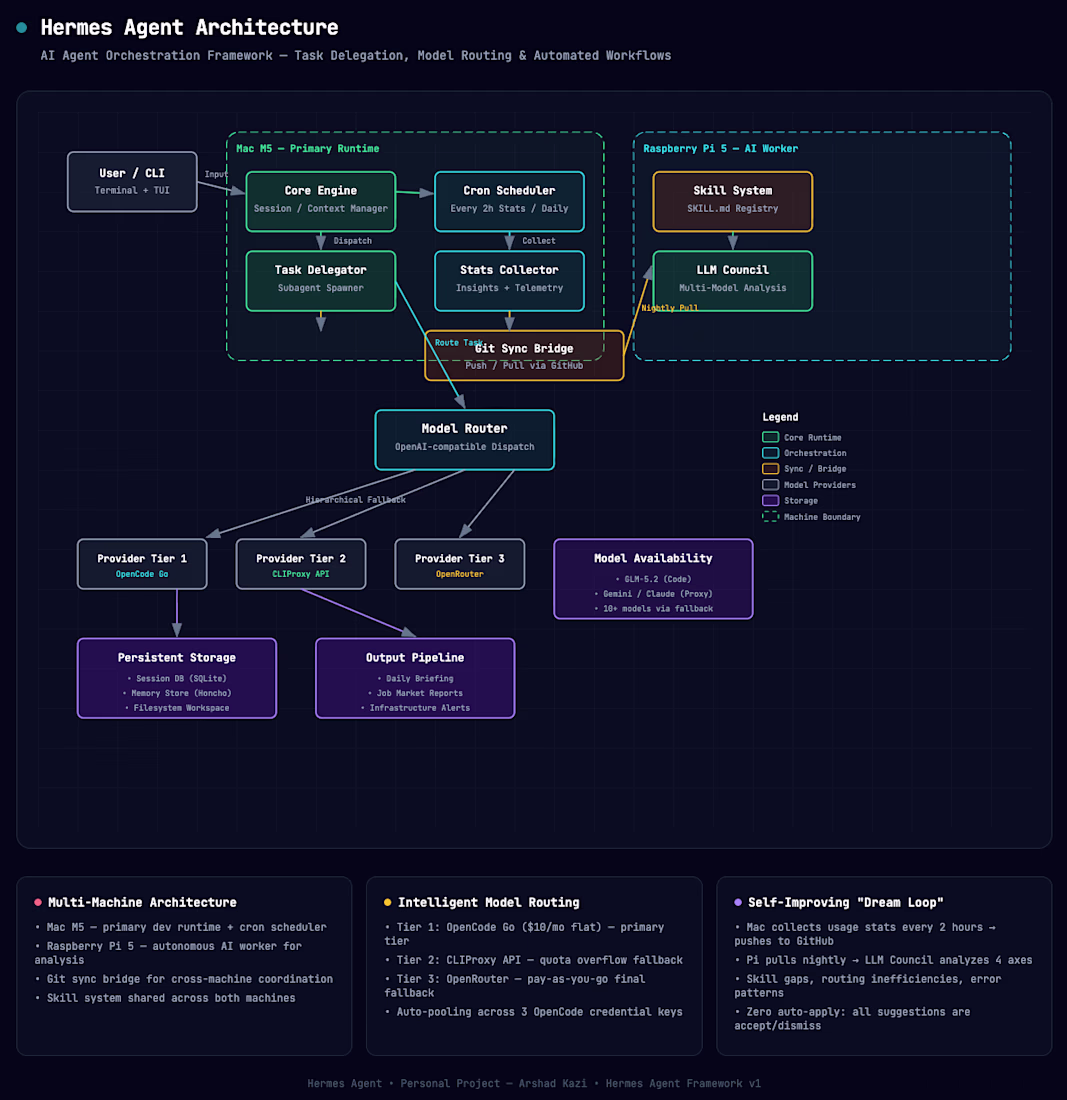Click the Dispatch arrow label
1067x1100 pixels.
[x=352, y=241]
